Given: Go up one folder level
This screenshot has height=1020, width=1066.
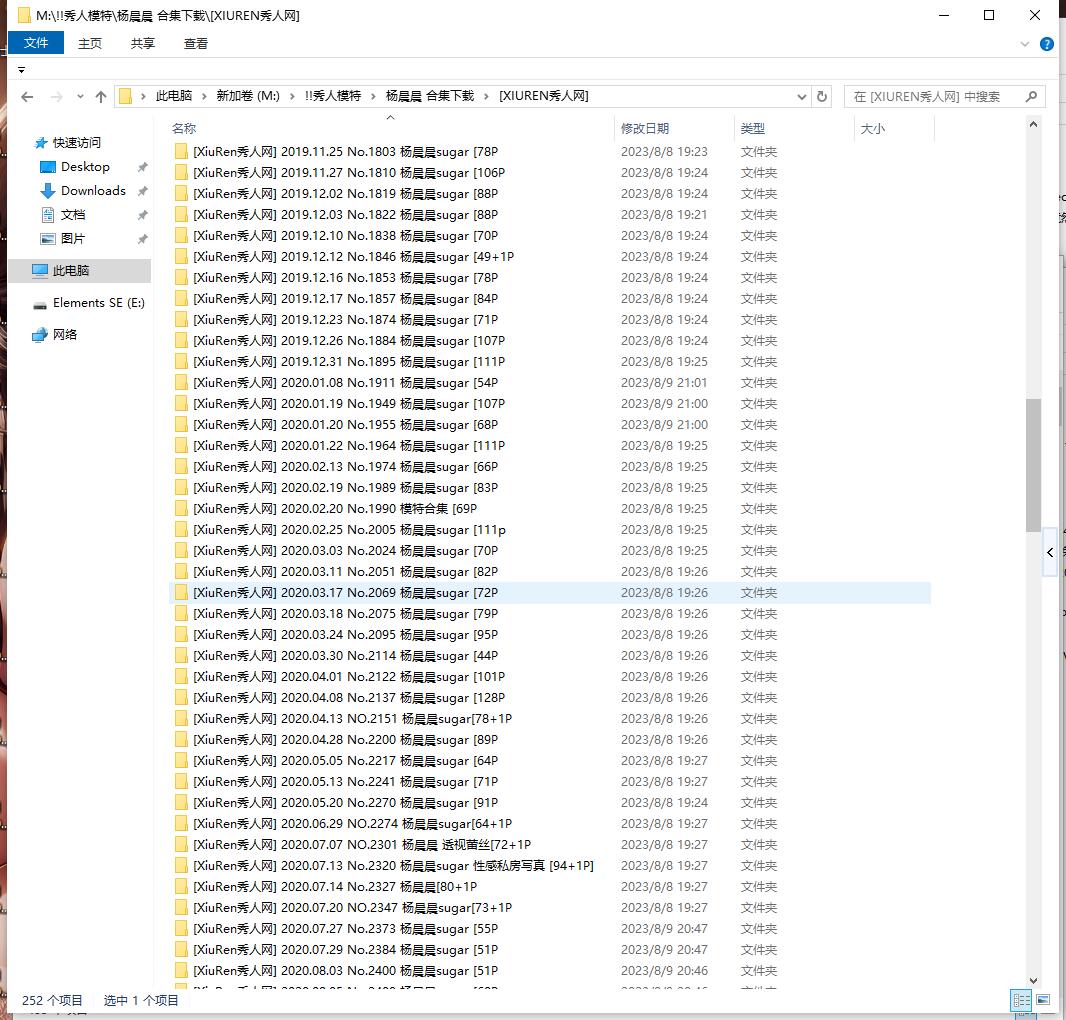Looking at the screenshot, I should tap(101, 97).
